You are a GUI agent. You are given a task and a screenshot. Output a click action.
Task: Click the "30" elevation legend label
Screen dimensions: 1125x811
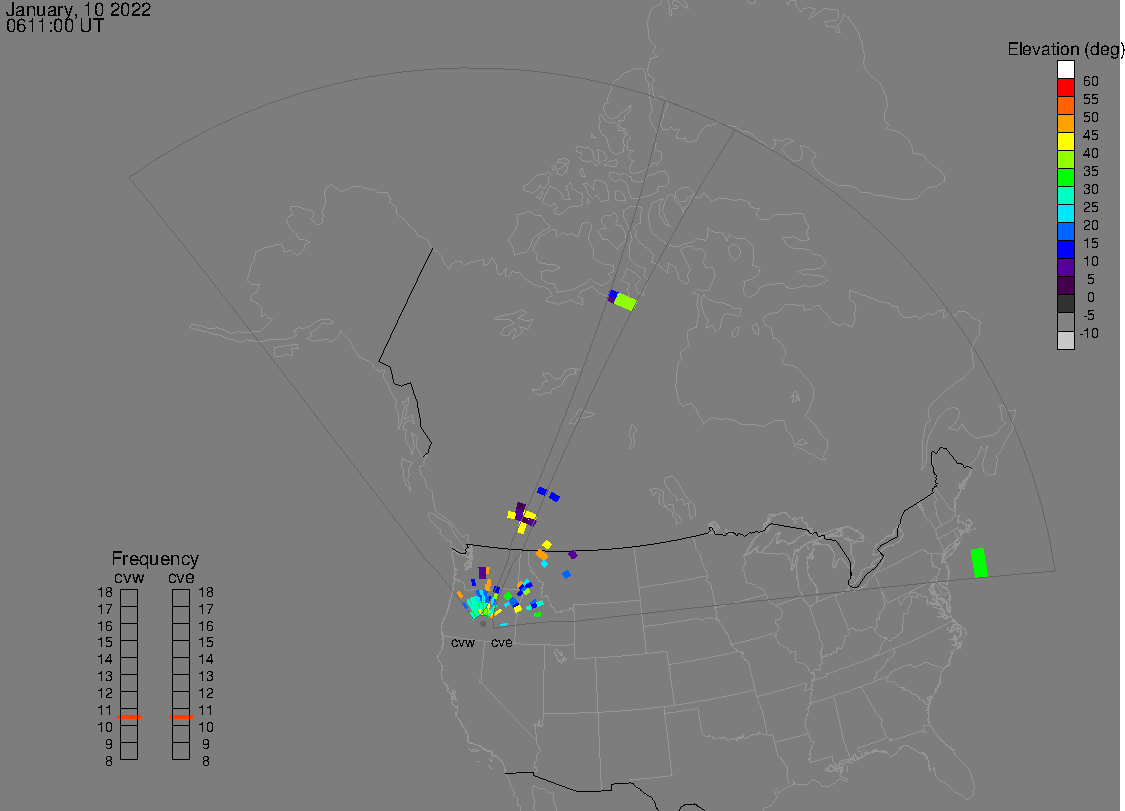pyautogui.click(x=1091, y=189)
